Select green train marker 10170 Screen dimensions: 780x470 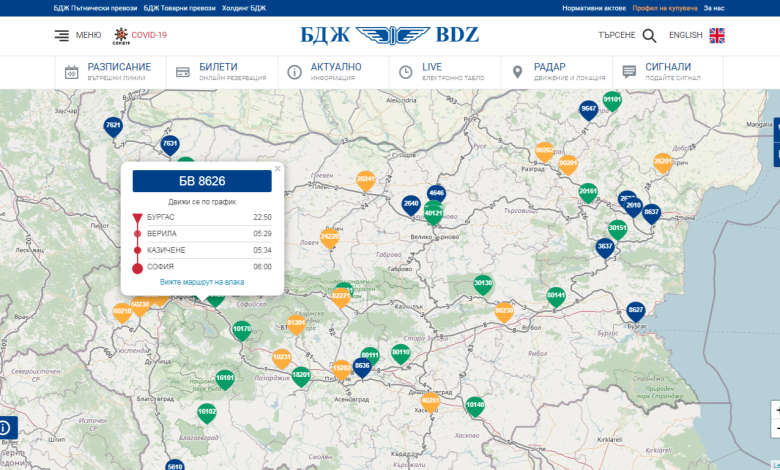point(242,330)
